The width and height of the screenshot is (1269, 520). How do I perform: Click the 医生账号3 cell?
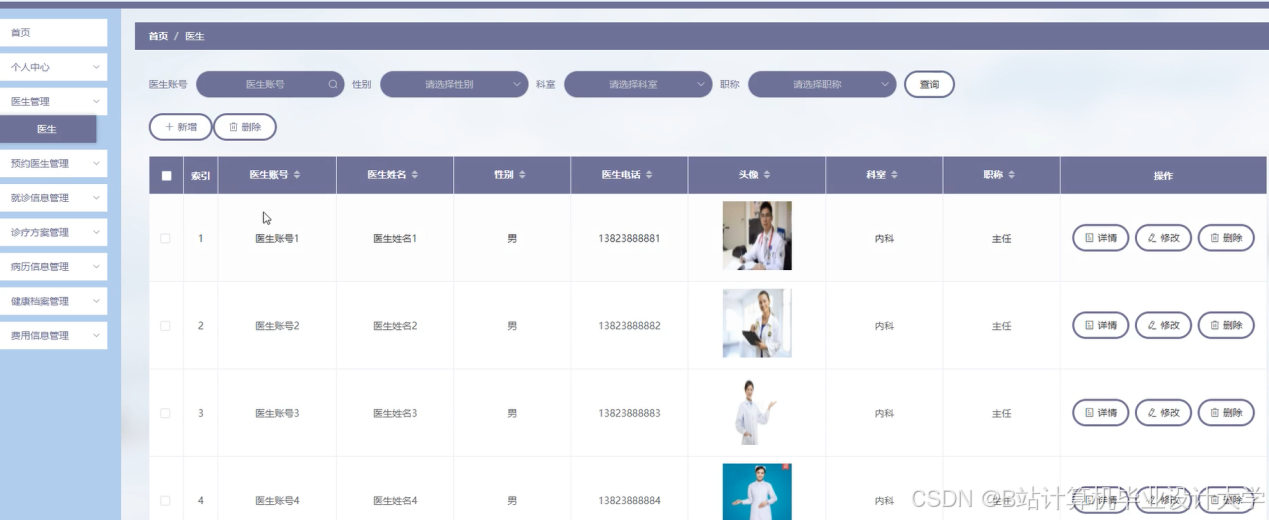(277, 413)
